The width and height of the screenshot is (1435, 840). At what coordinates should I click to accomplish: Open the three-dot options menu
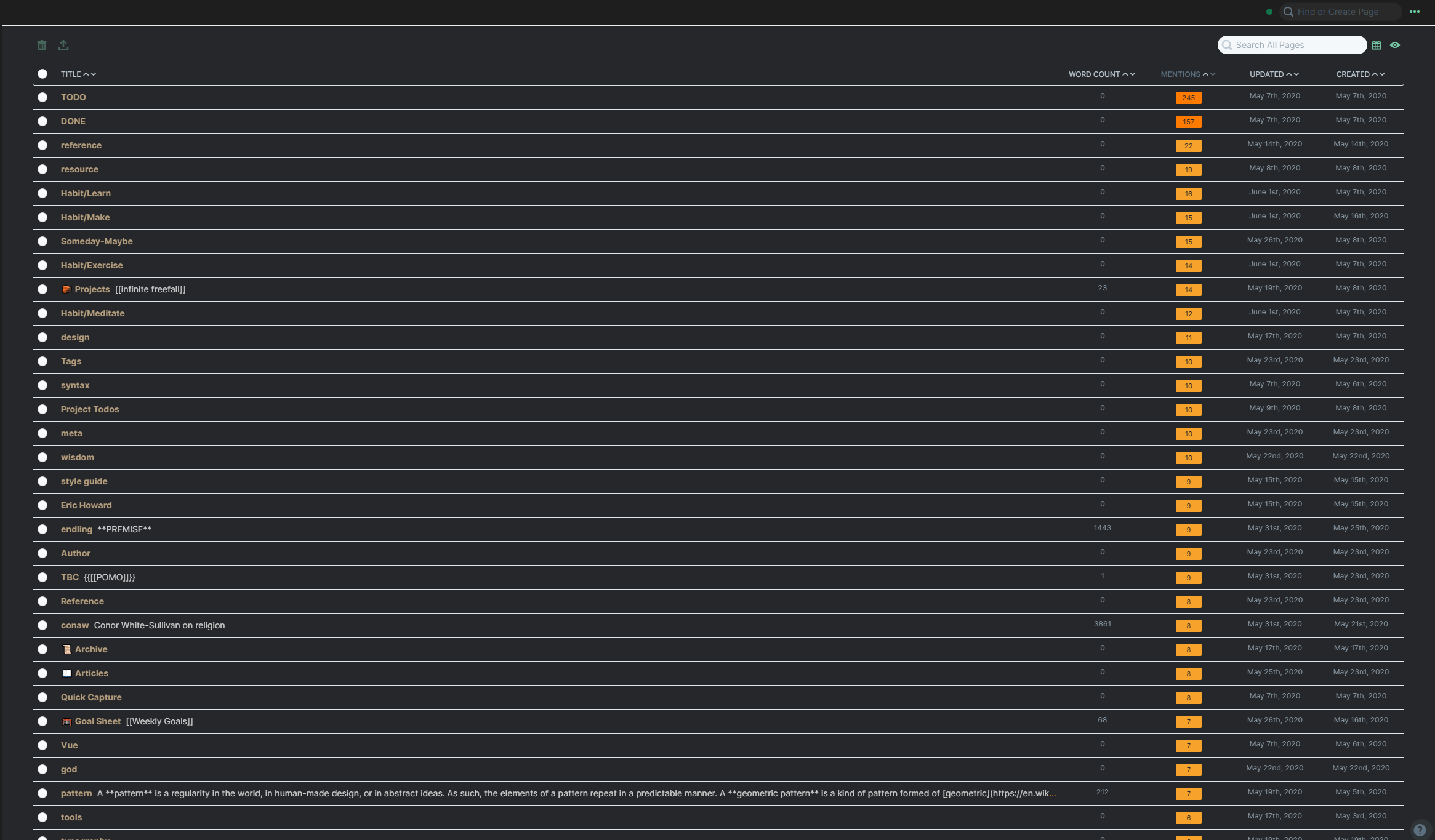[1415, 12]
